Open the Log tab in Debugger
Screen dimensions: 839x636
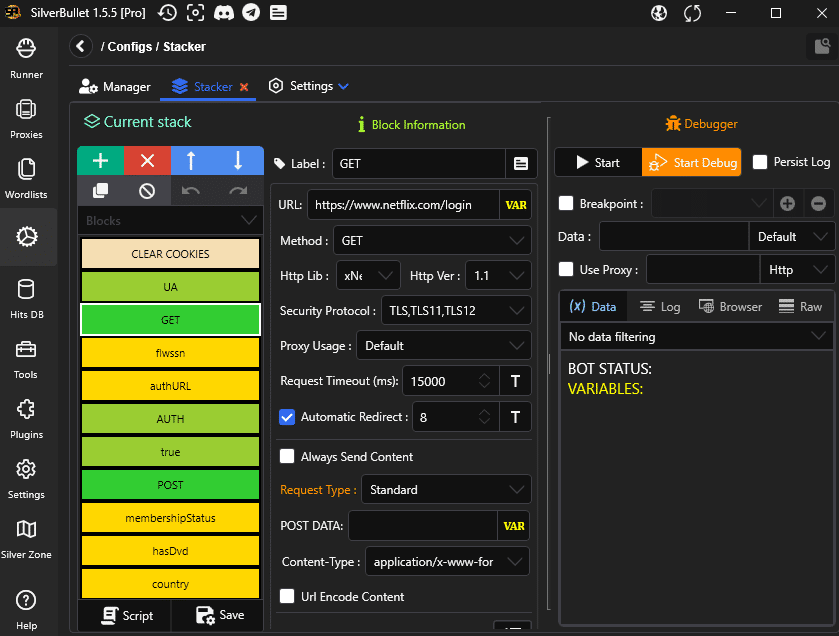660,307
